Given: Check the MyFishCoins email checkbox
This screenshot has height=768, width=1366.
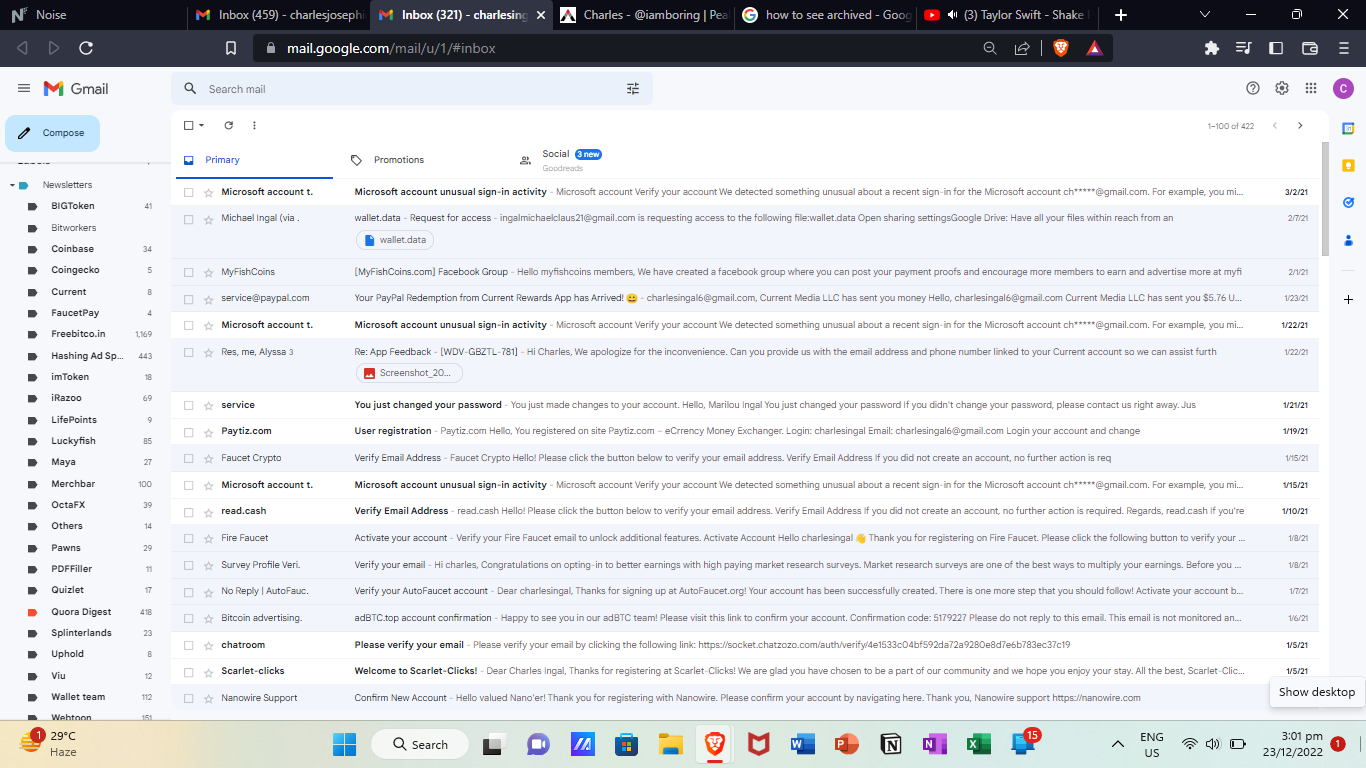Looking at the screenshot, I should click(x=188, y=272).
